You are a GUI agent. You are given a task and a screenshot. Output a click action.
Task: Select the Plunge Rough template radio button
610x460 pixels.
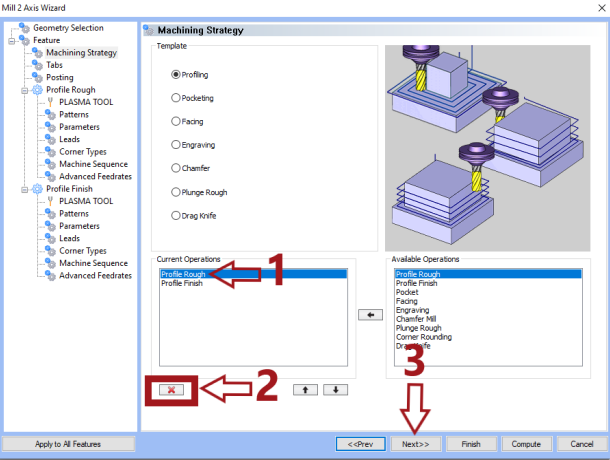(x=176, y=192)
